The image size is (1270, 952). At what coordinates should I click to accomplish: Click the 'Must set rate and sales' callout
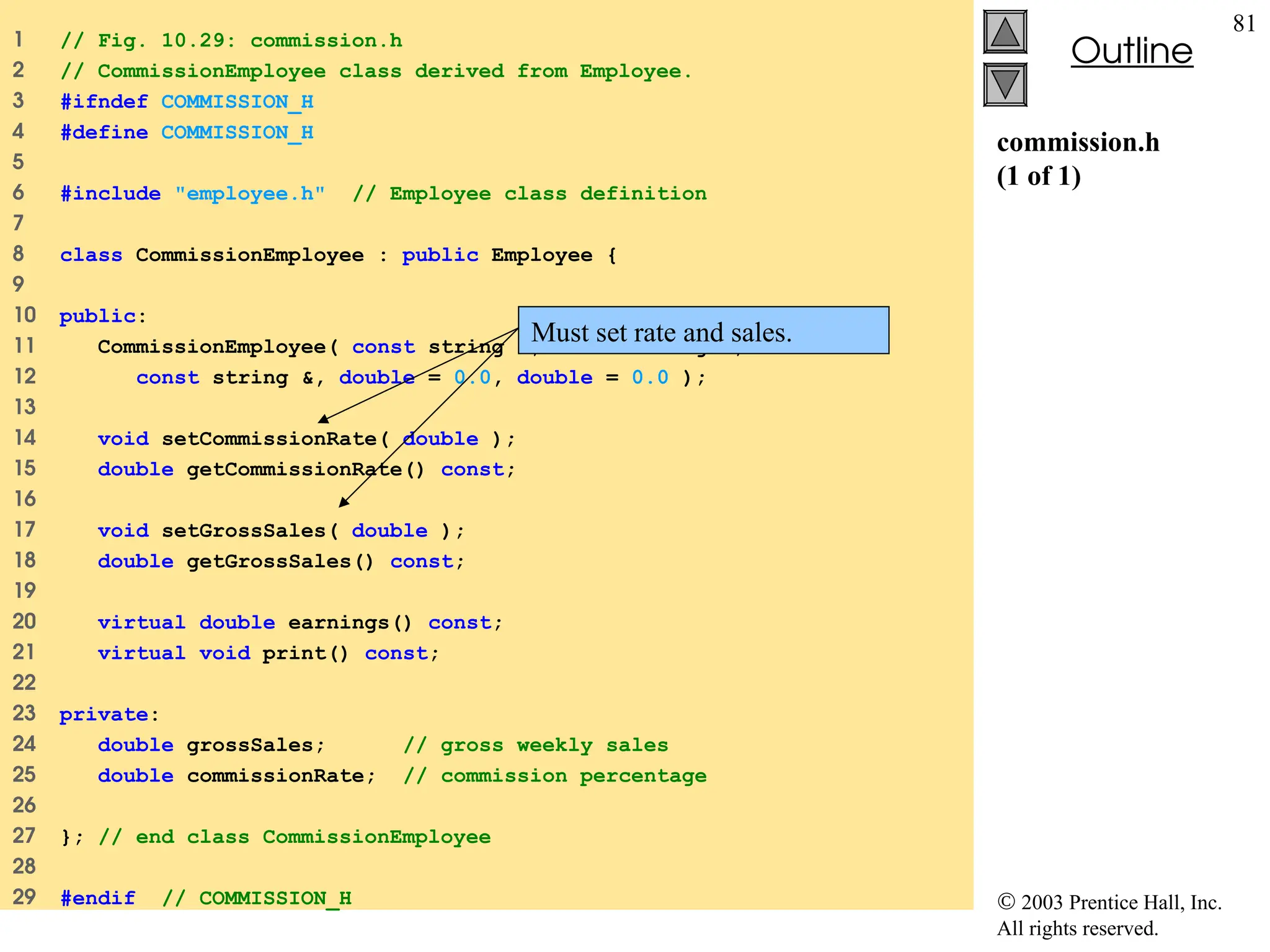[703, 331]
